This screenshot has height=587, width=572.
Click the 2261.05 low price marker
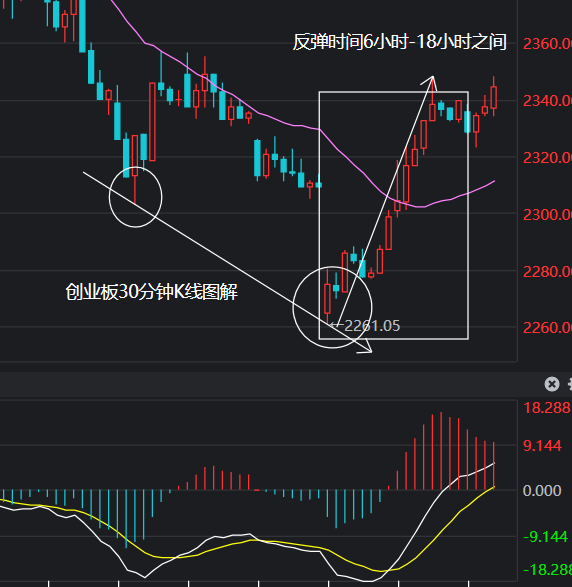(x=371, y=326)
